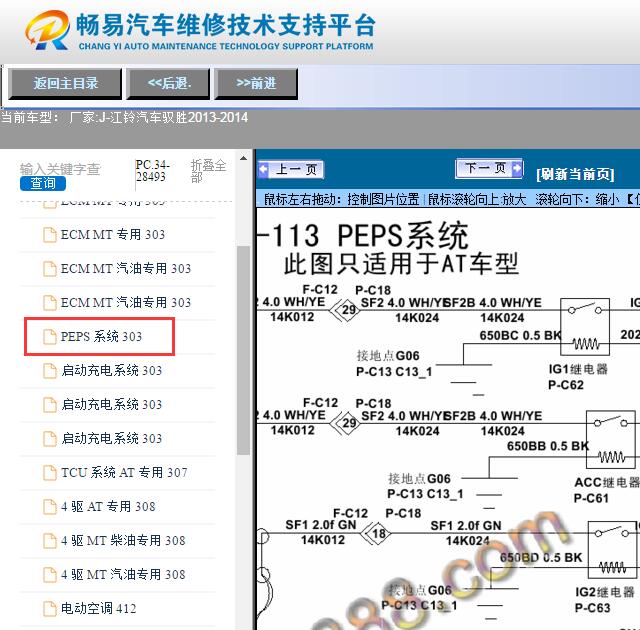Go forward with the >>前进 button

coord(256,84)
